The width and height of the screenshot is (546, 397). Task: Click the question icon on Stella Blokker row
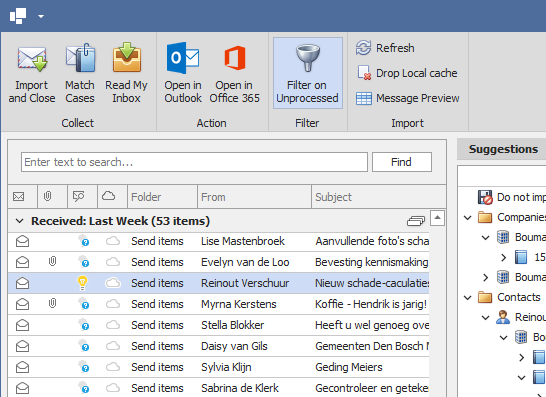(84, 325)
